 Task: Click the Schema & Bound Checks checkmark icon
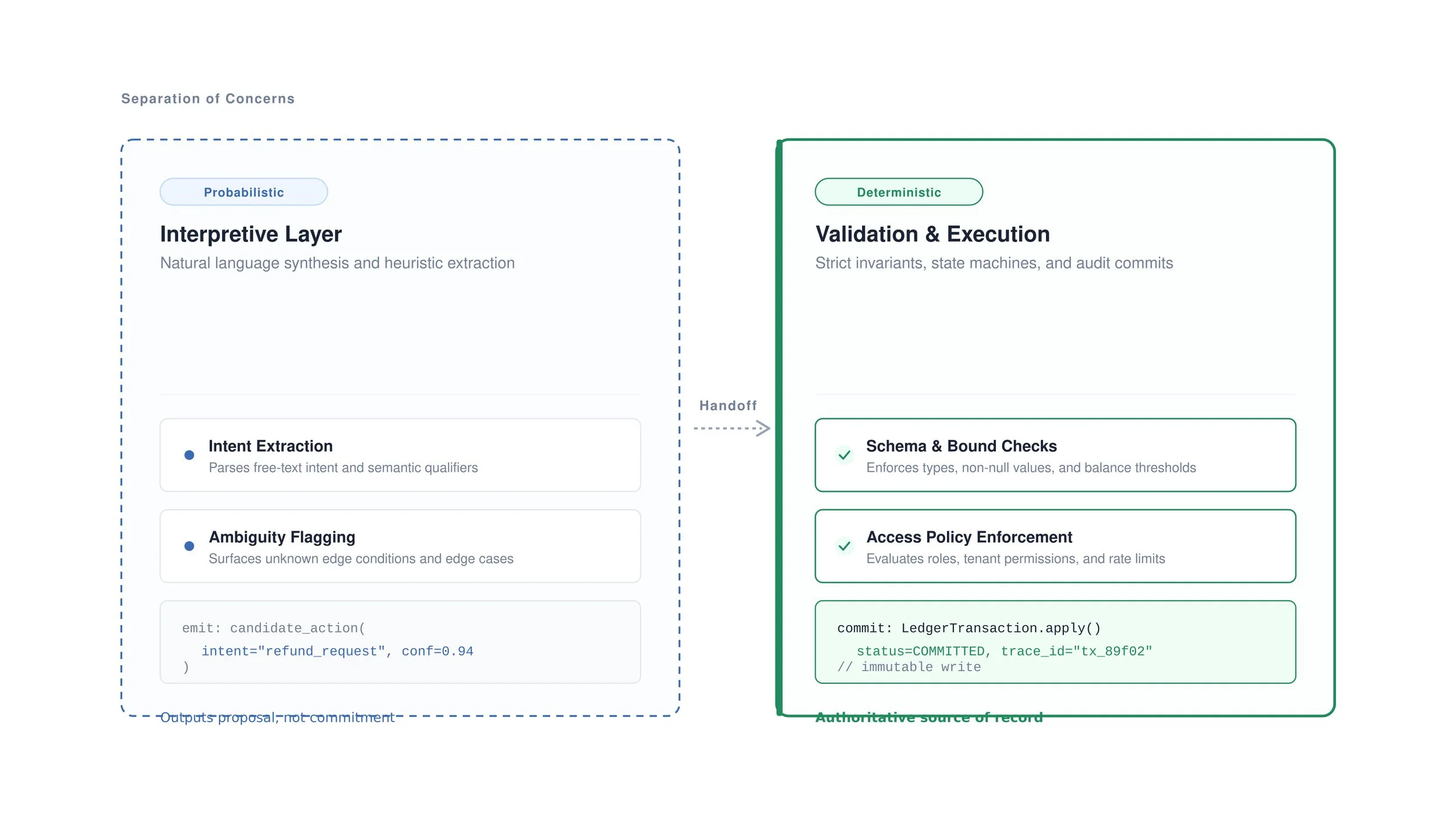[x=844, y=455]
